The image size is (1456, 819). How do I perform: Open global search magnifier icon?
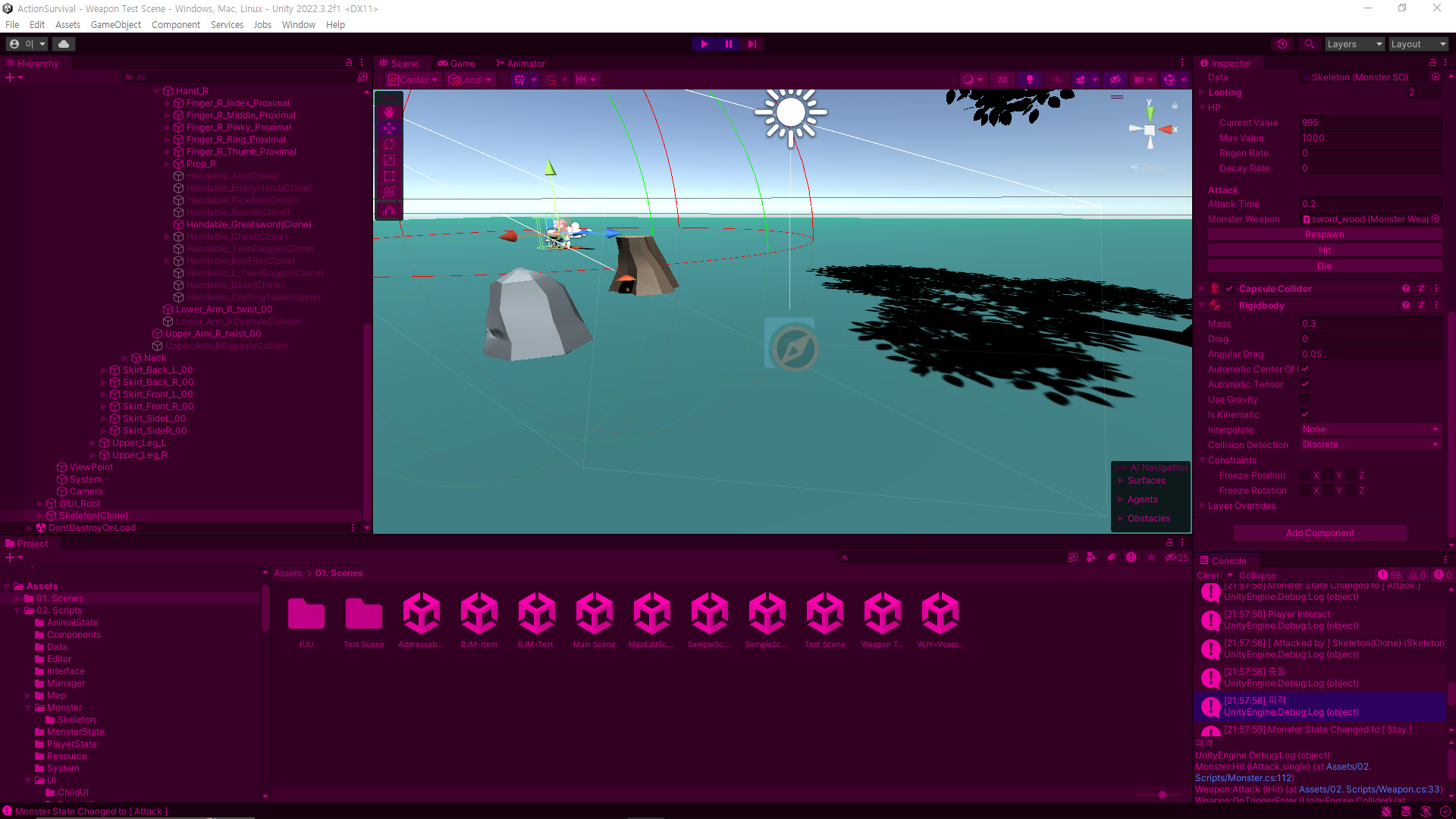[x=1309, y=44]
